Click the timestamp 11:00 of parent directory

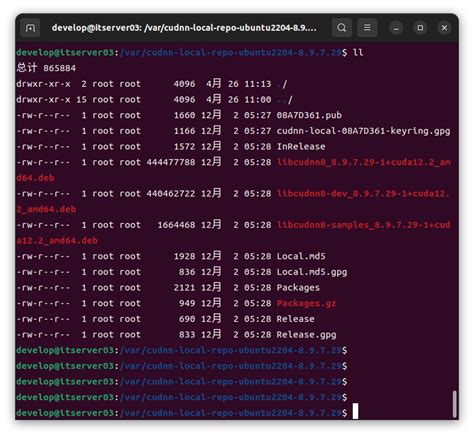point(258,100)
